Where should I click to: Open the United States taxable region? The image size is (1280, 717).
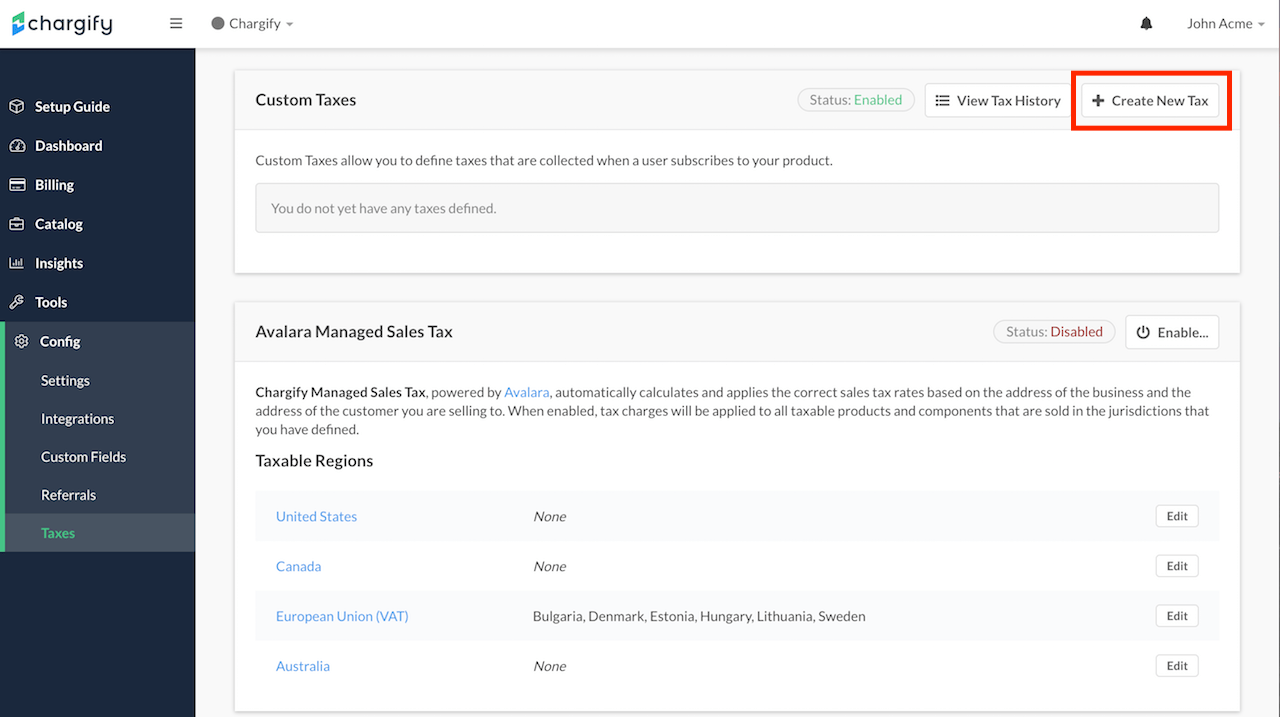[316, 517]
